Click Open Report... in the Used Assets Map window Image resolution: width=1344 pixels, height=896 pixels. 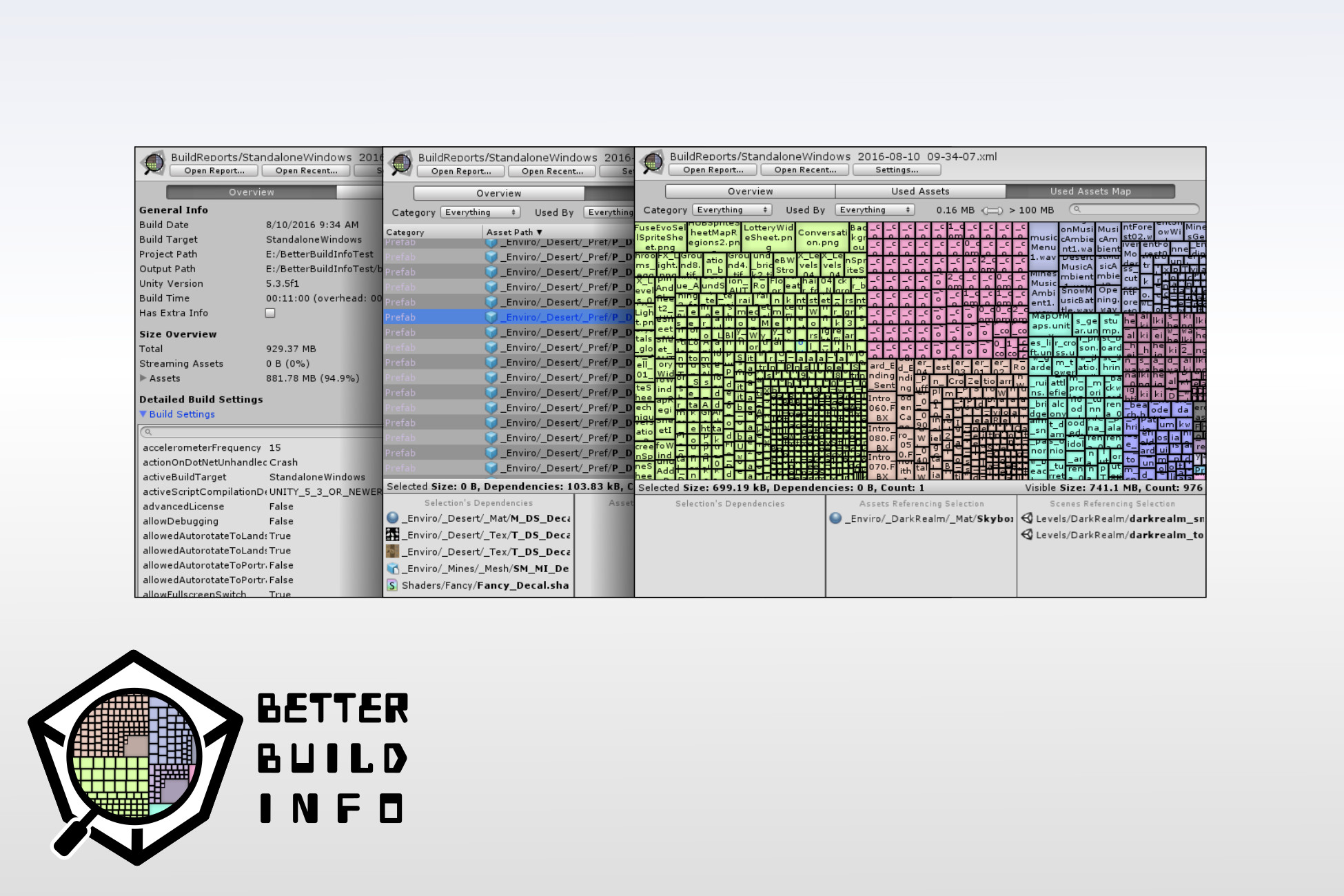click(x=713, y=170)
